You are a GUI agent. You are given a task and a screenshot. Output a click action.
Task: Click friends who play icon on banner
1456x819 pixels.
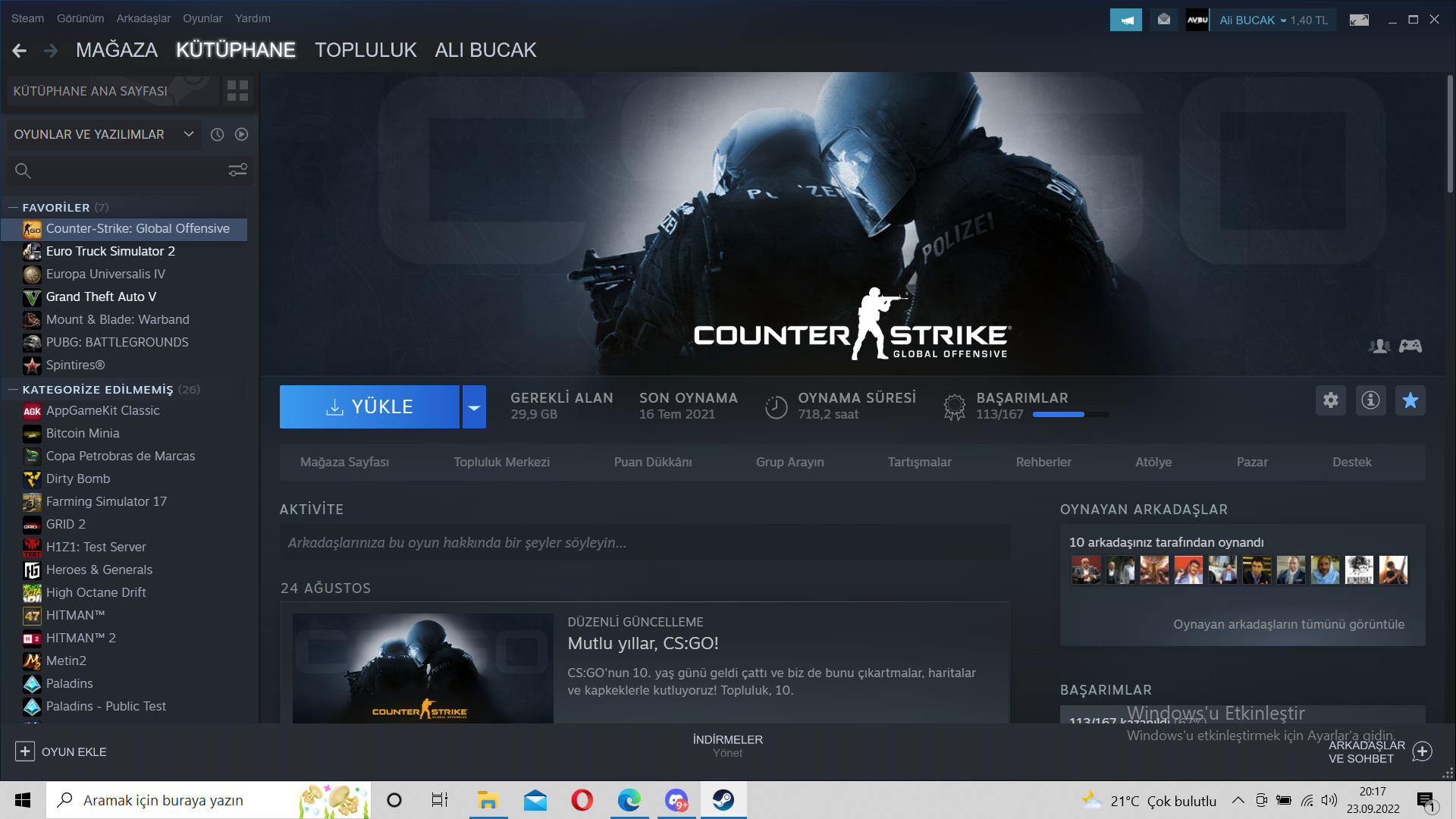click(x=1379, y=346)
